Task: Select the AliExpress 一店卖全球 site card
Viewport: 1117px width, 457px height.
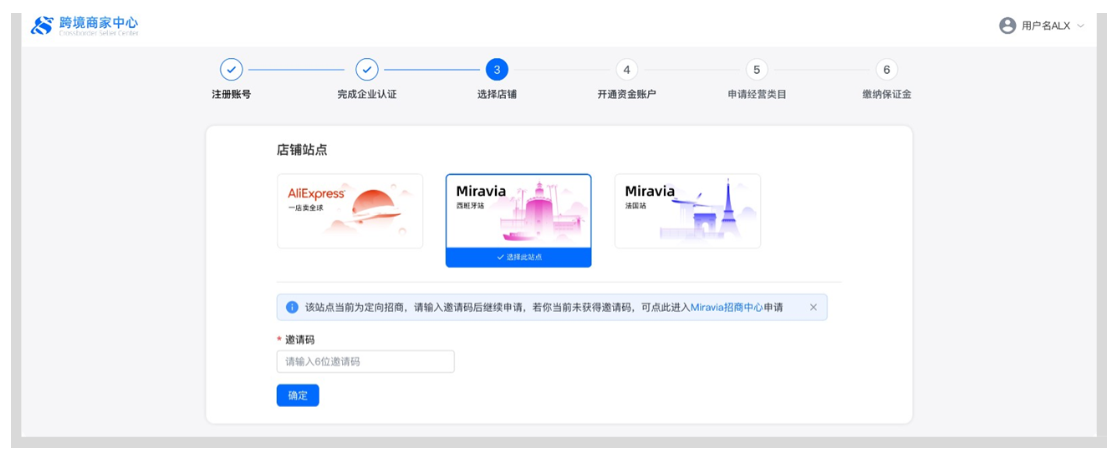Action: pos(350,211)
